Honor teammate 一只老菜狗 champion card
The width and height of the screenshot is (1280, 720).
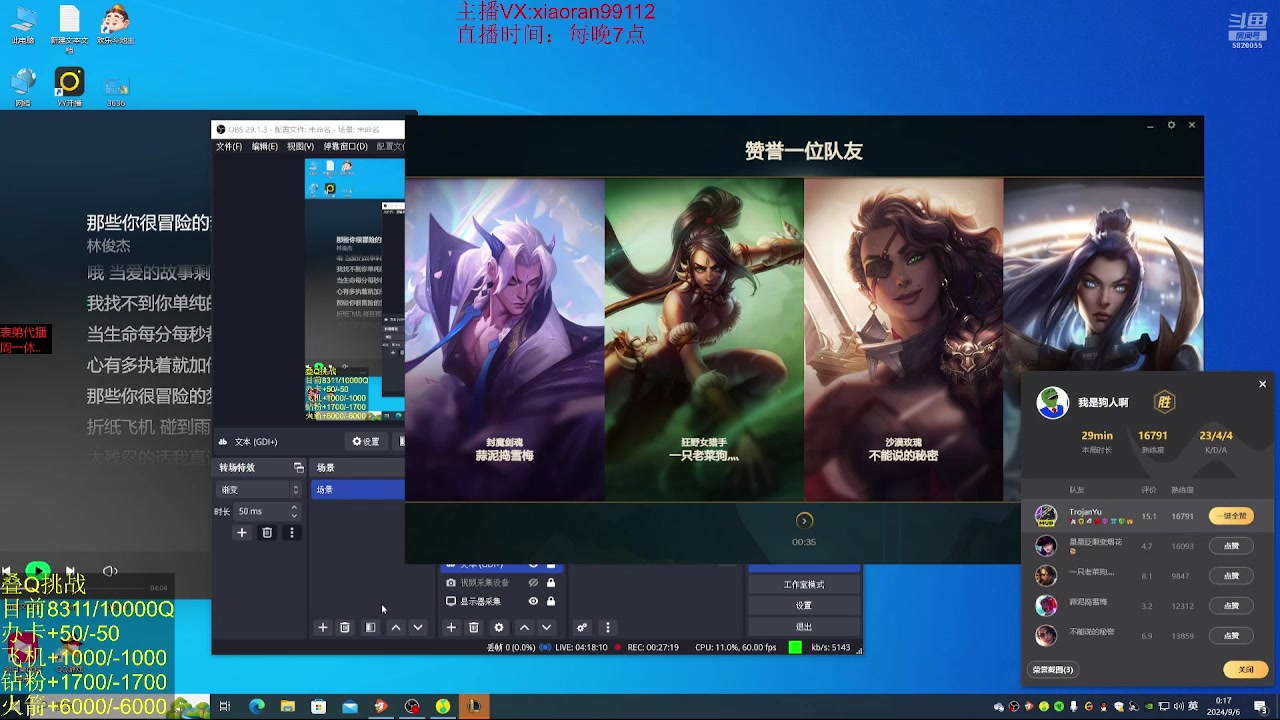coord(704,339)
